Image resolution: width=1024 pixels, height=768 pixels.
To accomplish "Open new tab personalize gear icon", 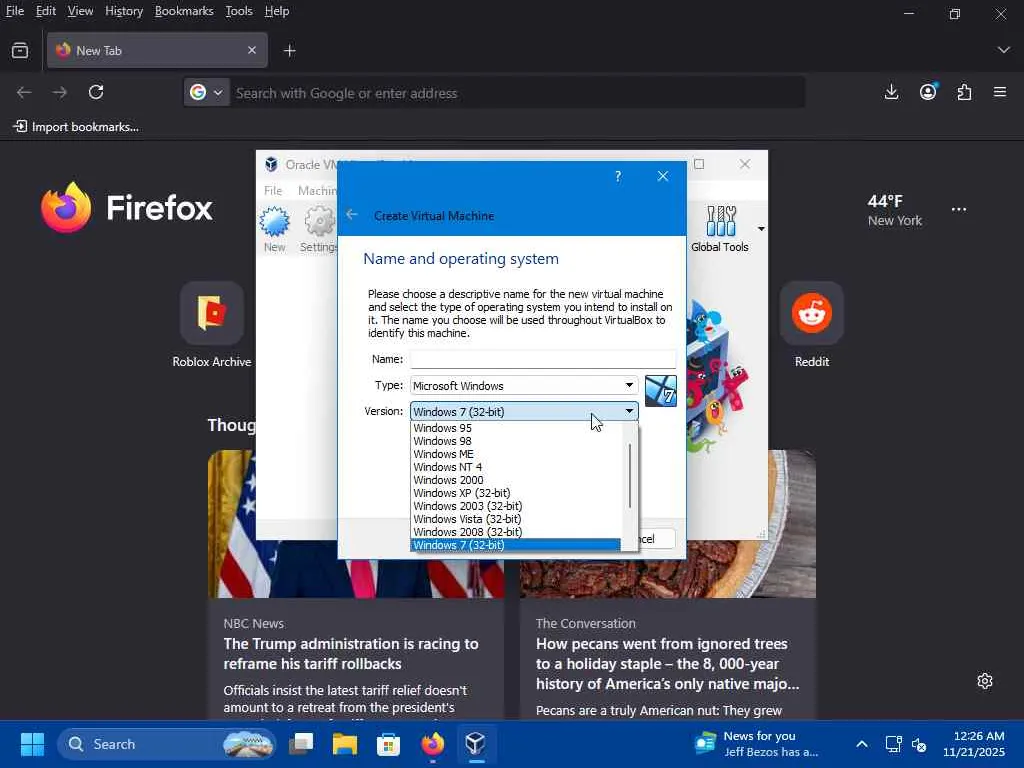I will (985, 681).
